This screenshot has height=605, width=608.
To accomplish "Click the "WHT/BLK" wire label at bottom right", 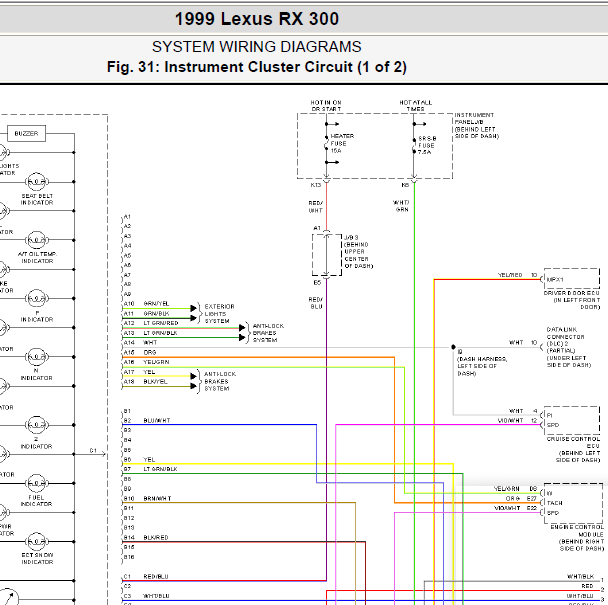I will pyautogui.click(x=580, y=577).
